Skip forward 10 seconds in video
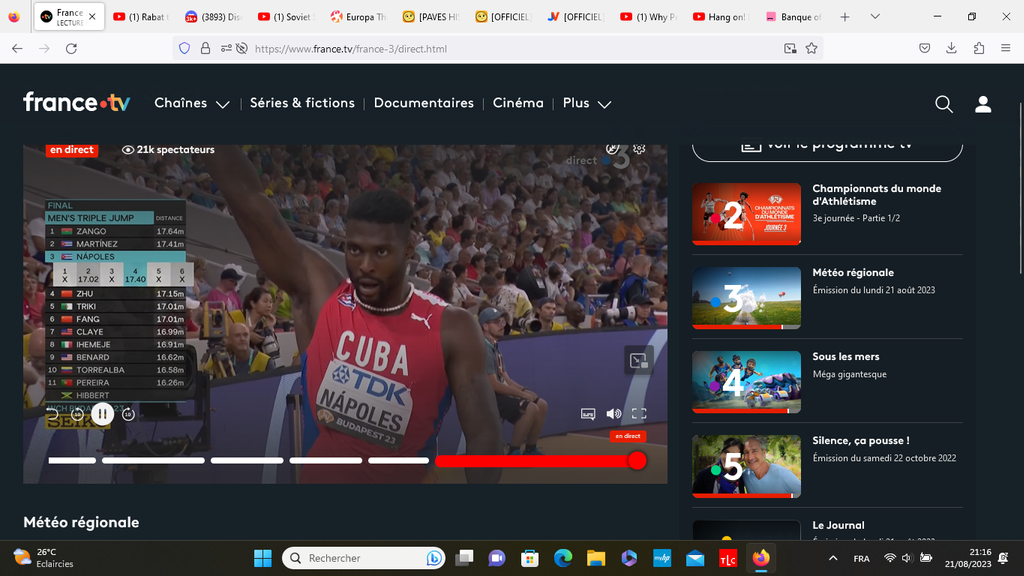Image resolution: width=1024 pixels, height=576 pixels. coord(129,414)
